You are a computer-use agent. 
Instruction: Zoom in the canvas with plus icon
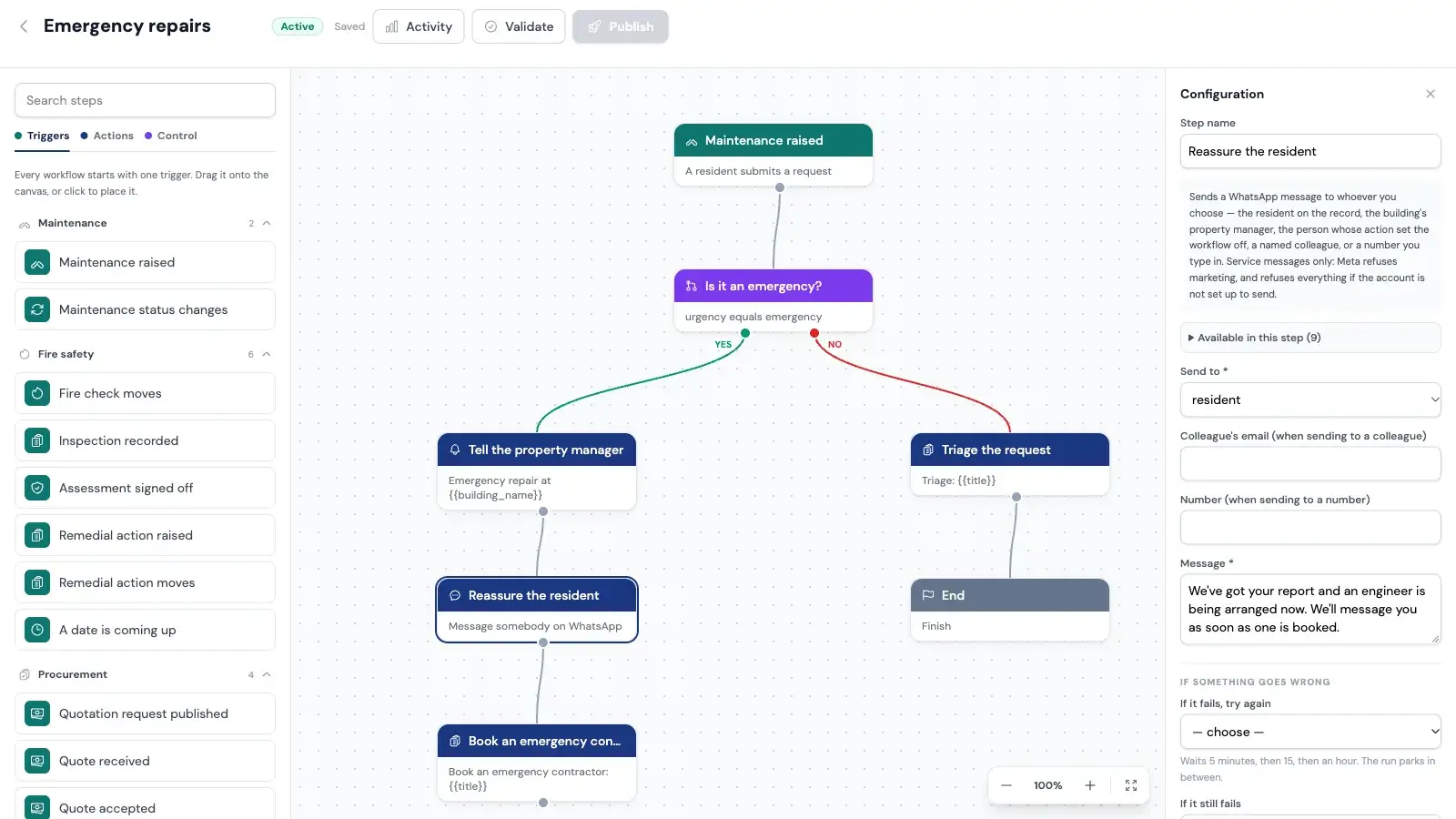(x=1089, y=785)
